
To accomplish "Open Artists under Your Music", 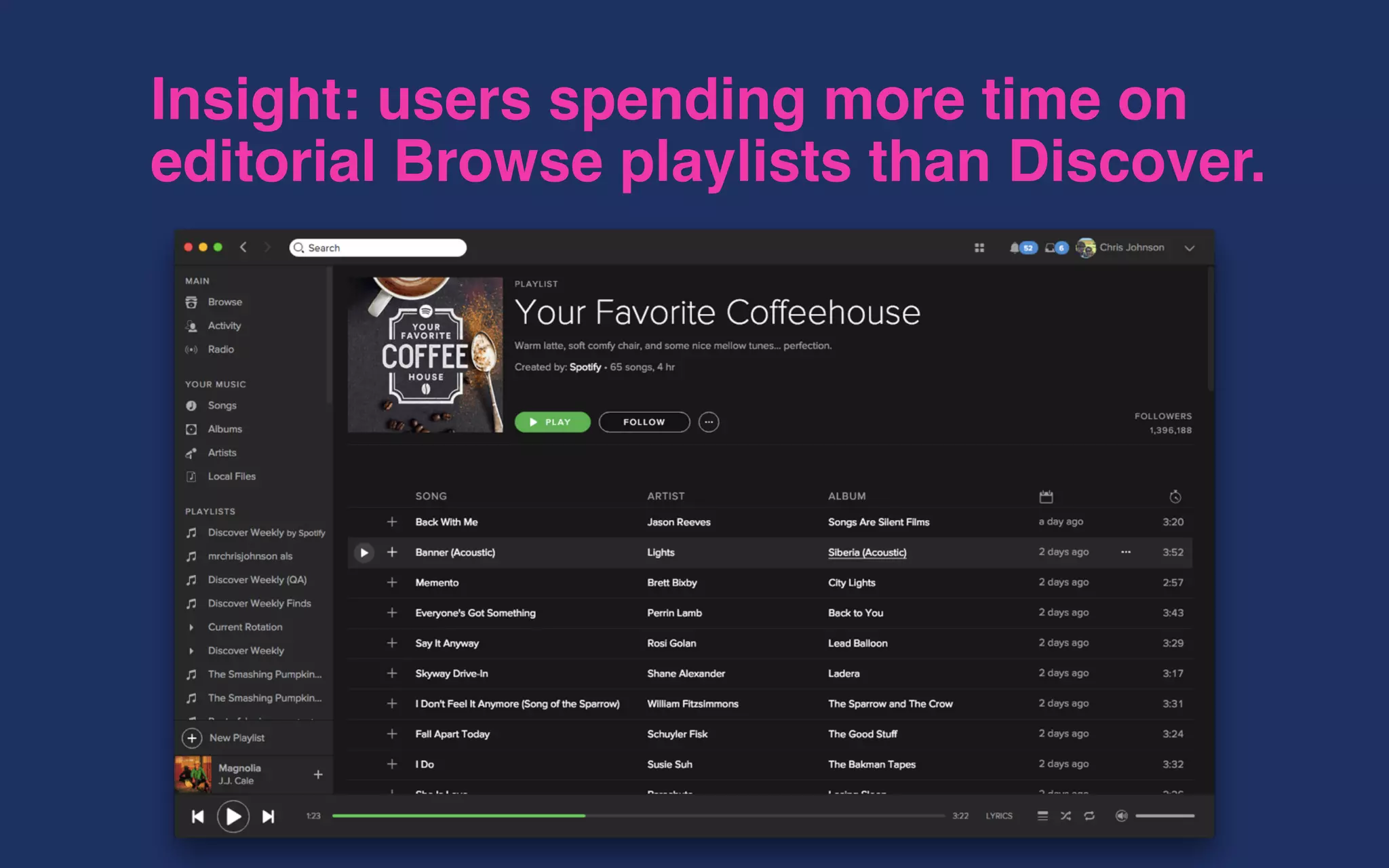I will coord(222,453).
